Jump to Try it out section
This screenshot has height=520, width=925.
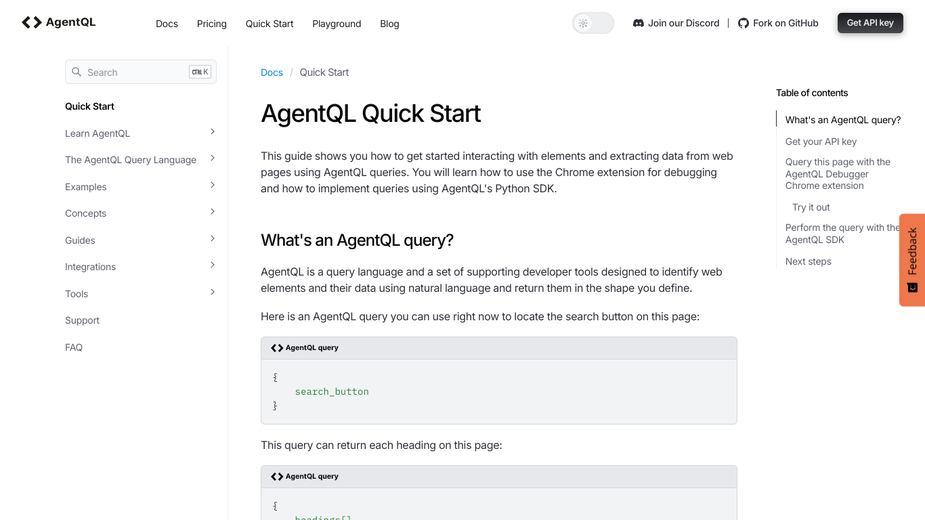(811, 207)
